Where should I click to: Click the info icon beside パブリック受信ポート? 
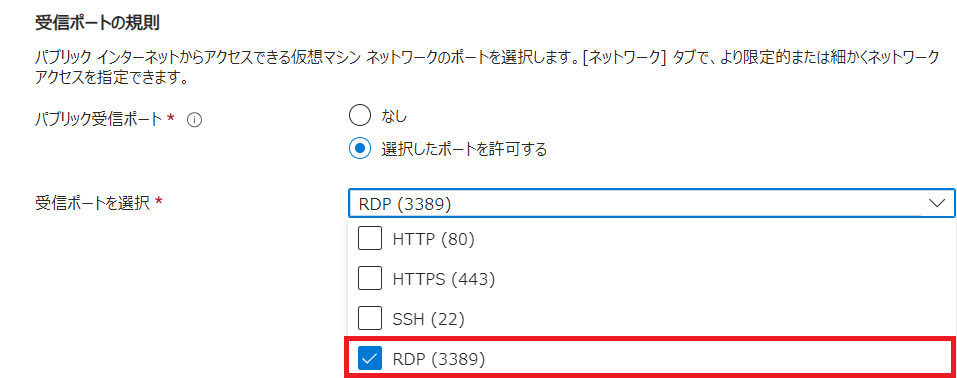(193, 120)
